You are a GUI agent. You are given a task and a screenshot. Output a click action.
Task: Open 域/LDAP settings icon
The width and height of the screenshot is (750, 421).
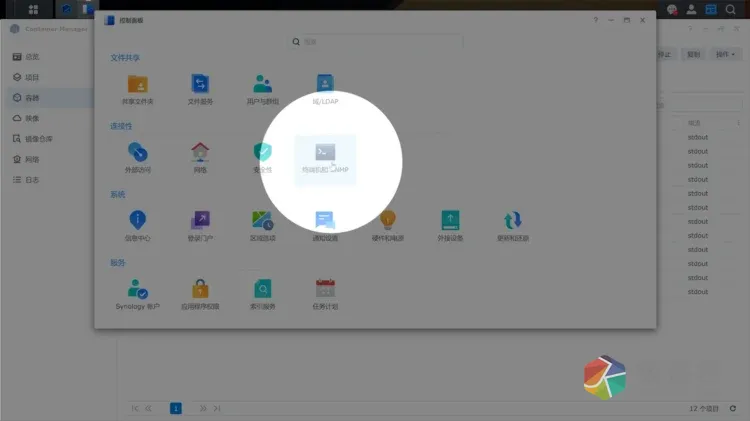coord(325,87)
